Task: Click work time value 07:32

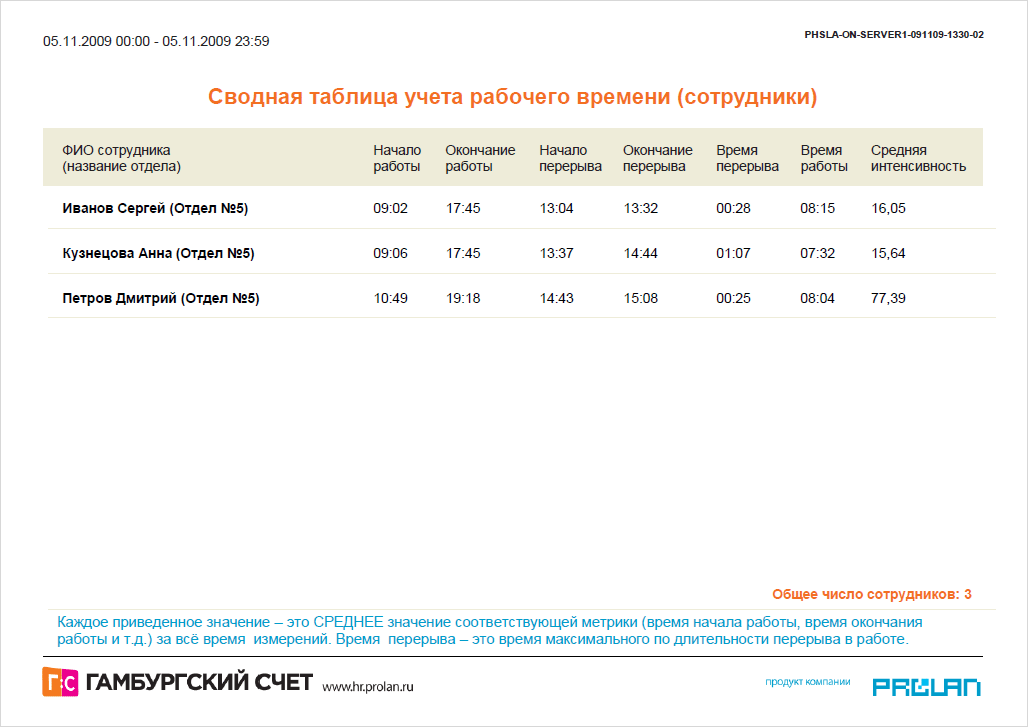Action: 818,253
